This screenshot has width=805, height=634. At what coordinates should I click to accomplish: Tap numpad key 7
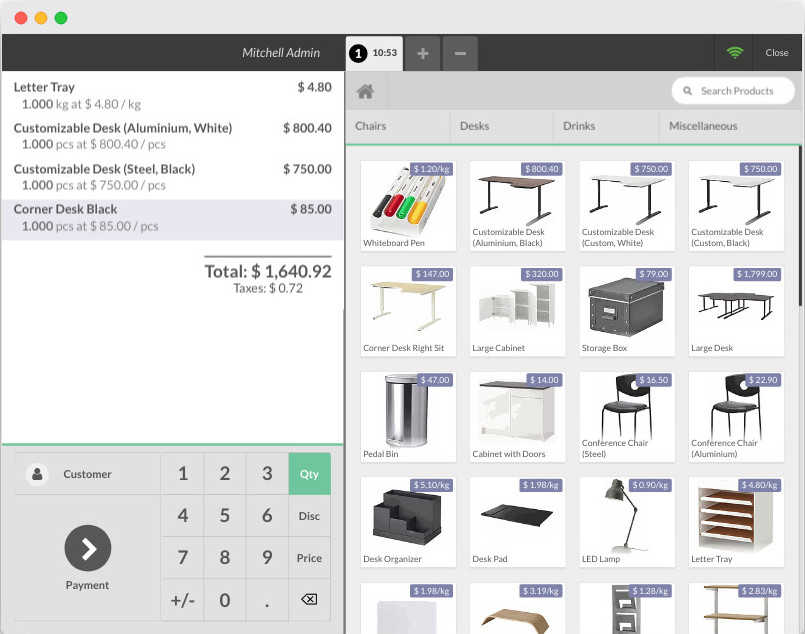pos(183,558)
